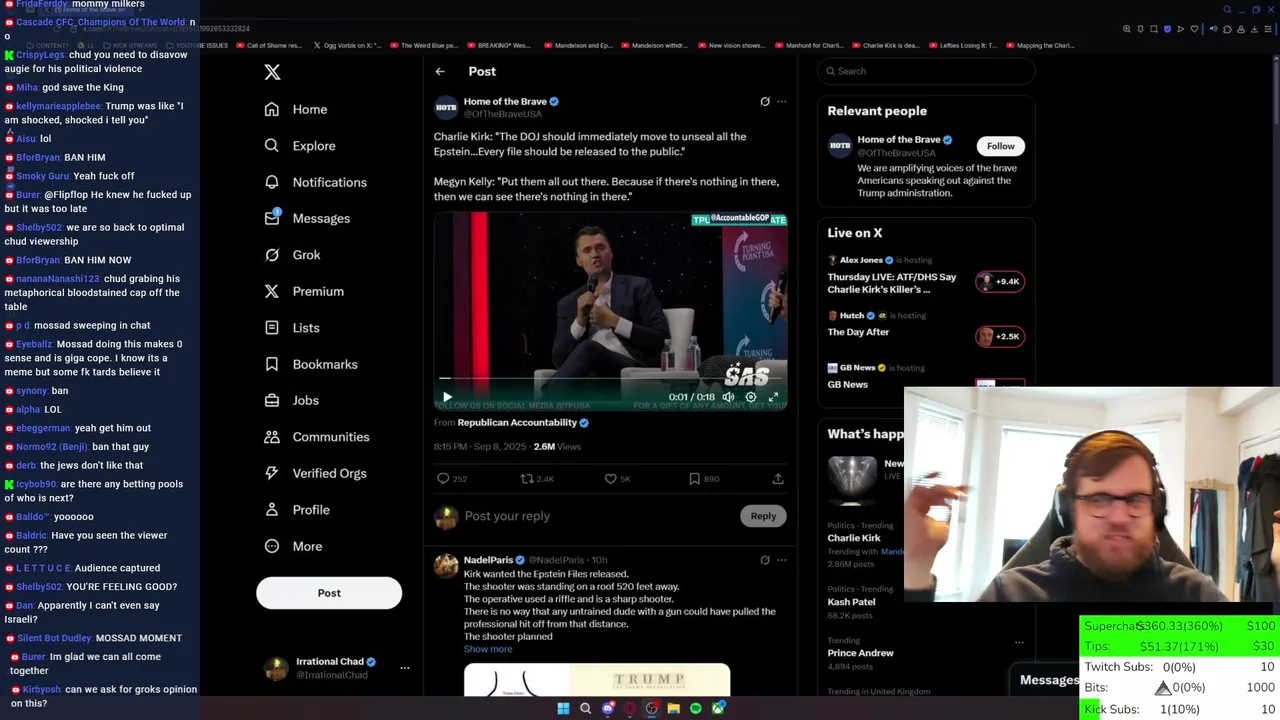
Task: Click the Grok icon on NadelParis reply
Action: [x=765, y=560]
